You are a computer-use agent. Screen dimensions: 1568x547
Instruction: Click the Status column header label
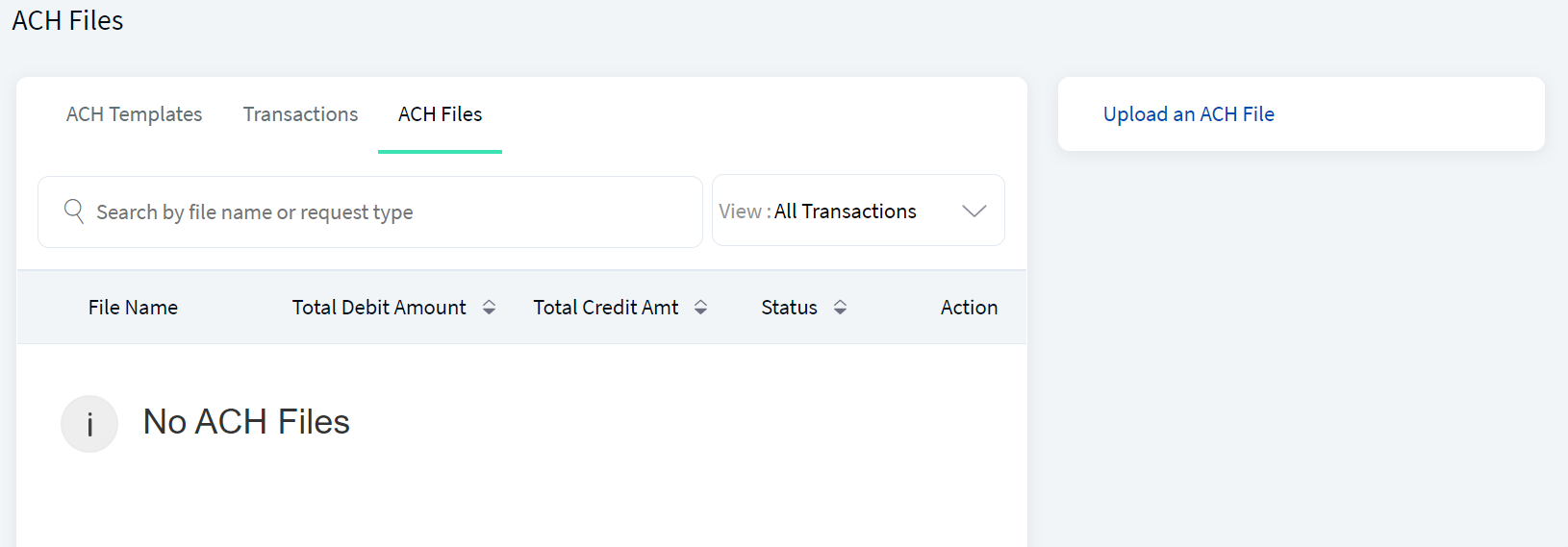(789, 308)
